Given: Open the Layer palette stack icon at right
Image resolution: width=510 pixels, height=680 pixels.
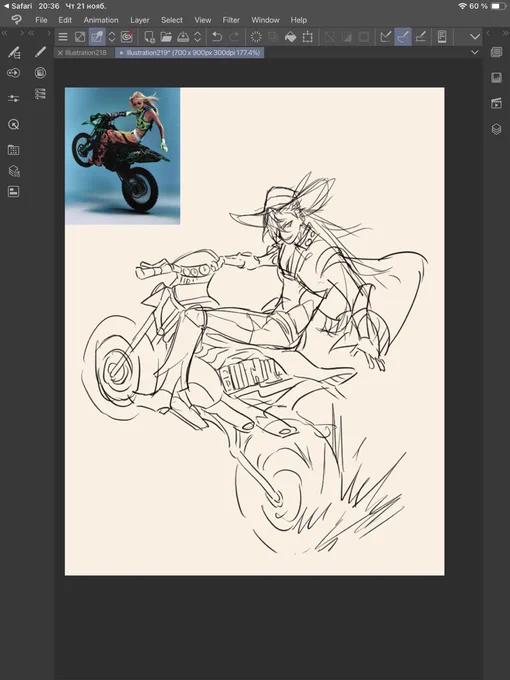Looking at the screenshot, I should pyautogui.click(x=497, y=129).
